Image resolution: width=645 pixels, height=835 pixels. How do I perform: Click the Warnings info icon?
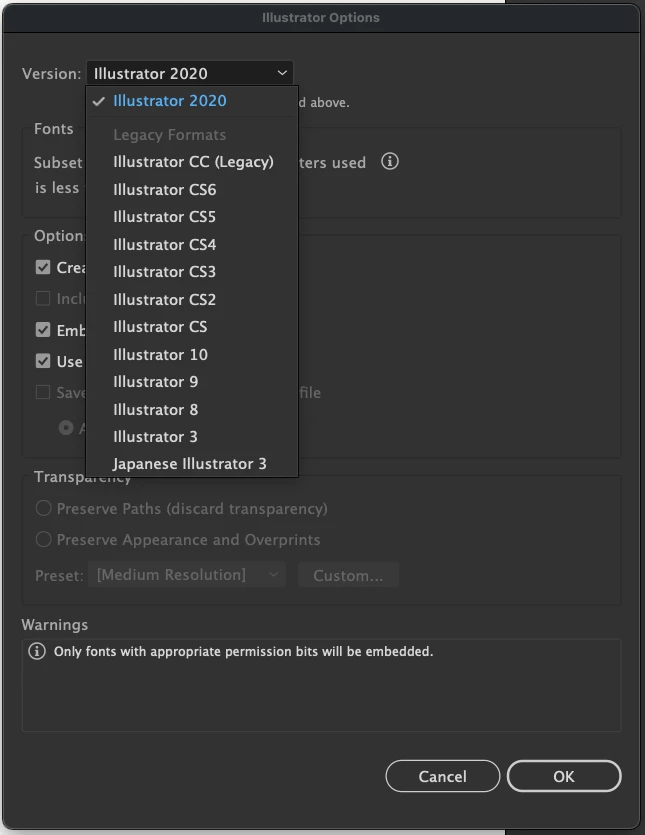point(37,651)
